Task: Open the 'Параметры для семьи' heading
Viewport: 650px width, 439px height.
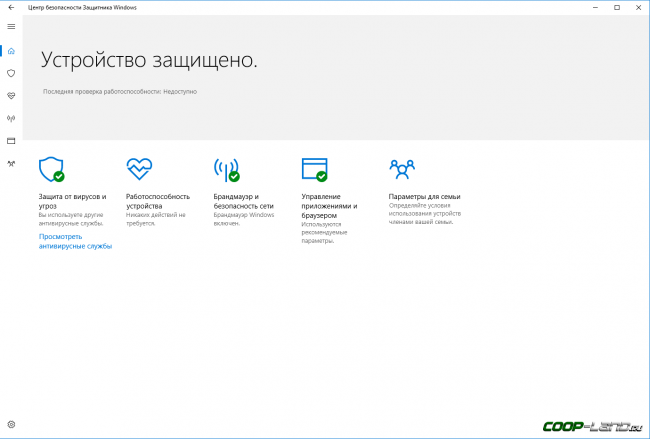Action: click(x=424, y=196)
